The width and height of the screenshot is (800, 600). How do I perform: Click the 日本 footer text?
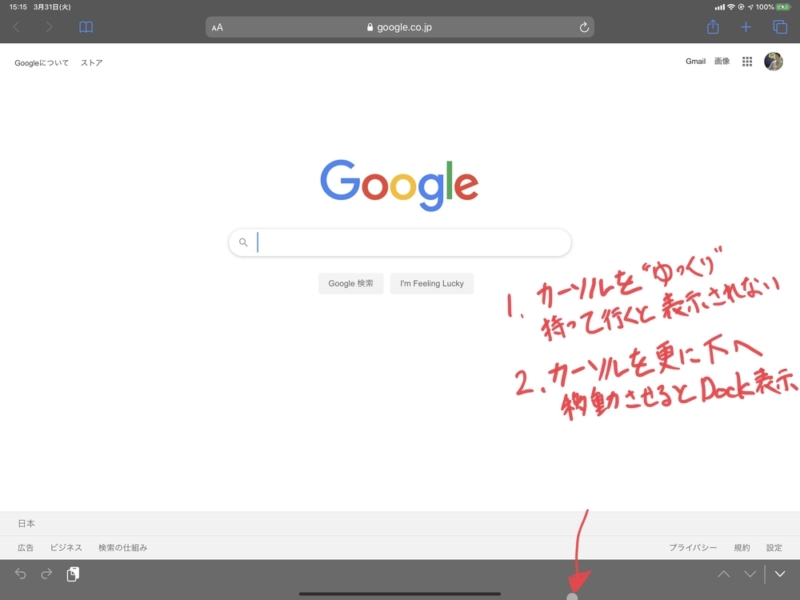click(x=27, y=523)
